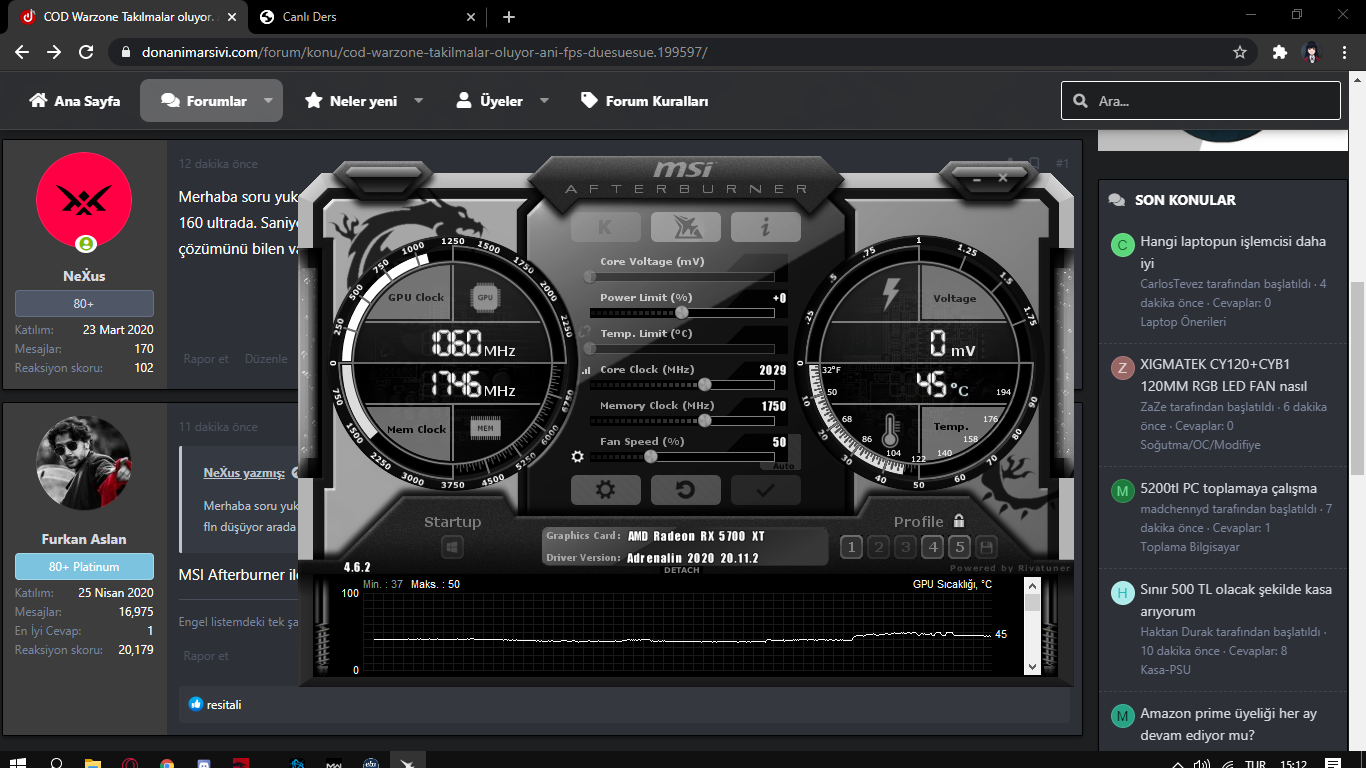Open Forum Kuralları page
Image resolution: width=1366 pixels, height=768 pixels.
click(x=645, y=101)
